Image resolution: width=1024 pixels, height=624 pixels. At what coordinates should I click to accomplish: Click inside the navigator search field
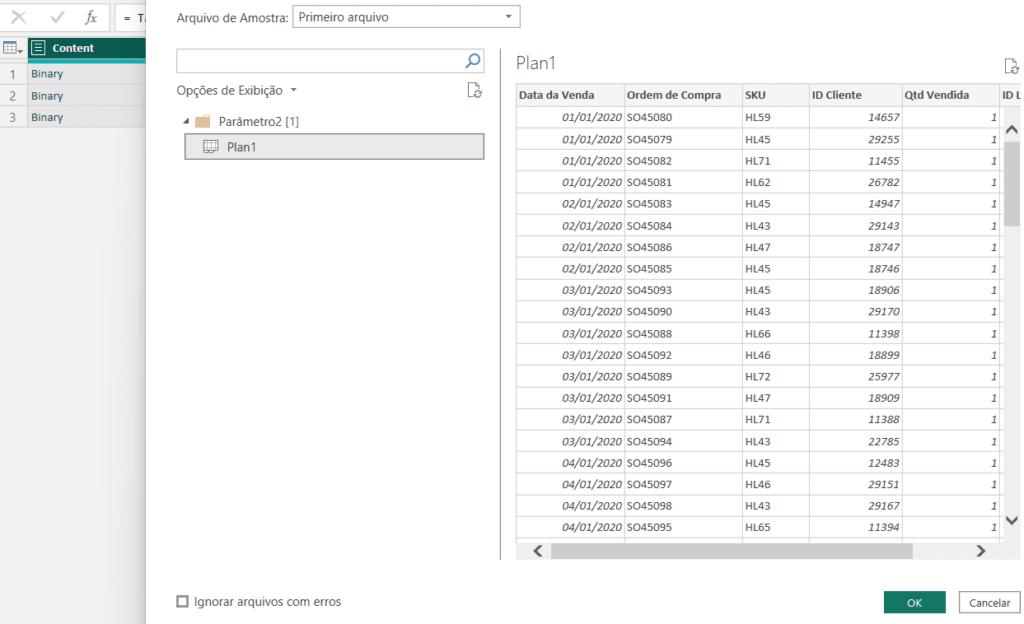pos(320,61)
